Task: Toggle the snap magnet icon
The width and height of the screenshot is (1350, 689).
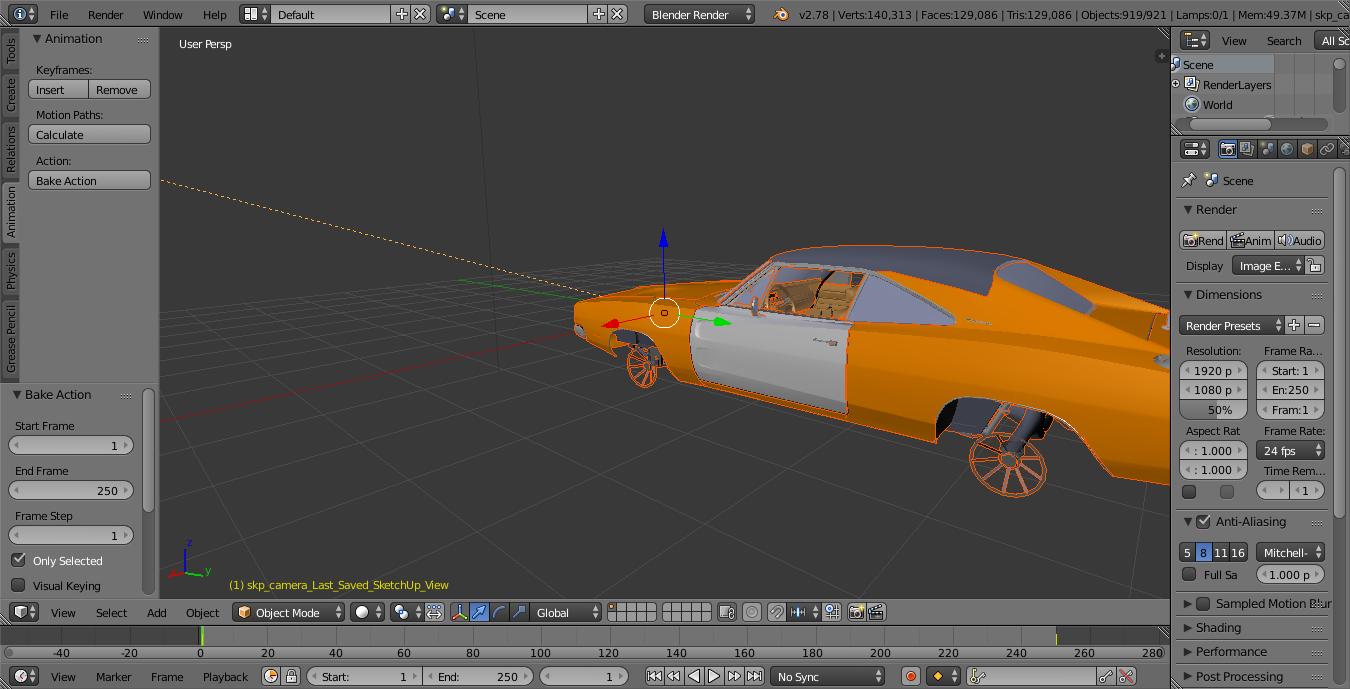Action: 776,612
